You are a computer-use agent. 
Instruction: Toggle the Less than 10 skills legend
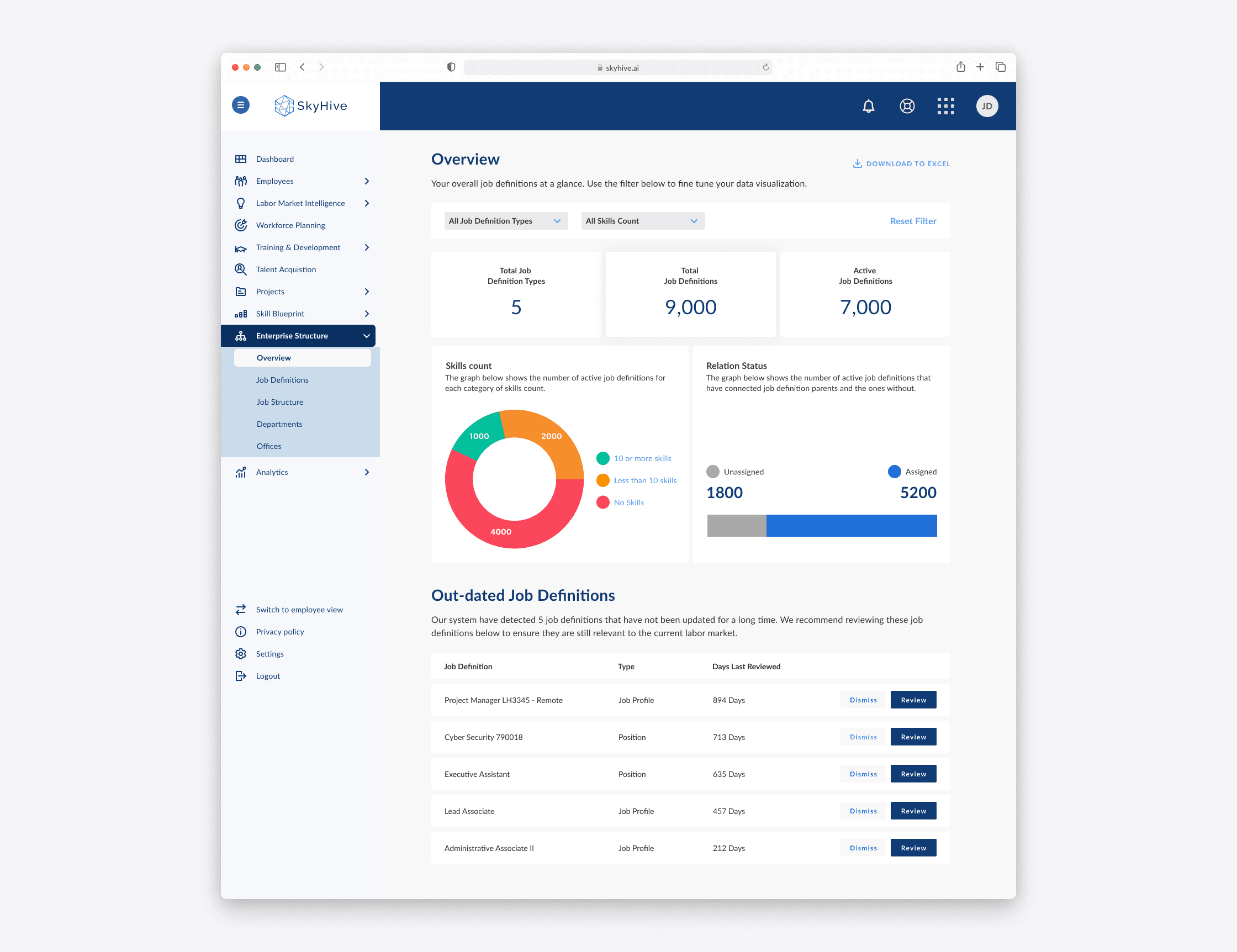click(644, 480)
